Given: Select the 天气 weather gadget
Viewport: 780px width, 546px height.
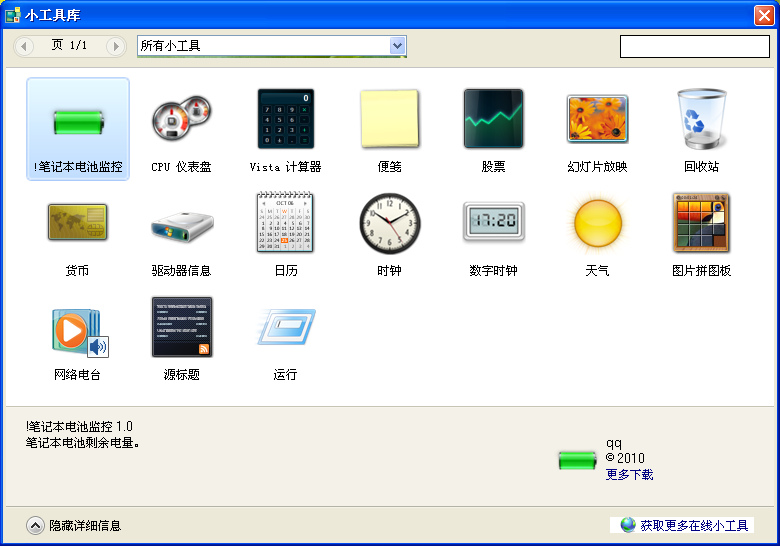Looking at the screenshot, I should pyautogui.click(x=597, y=224).
